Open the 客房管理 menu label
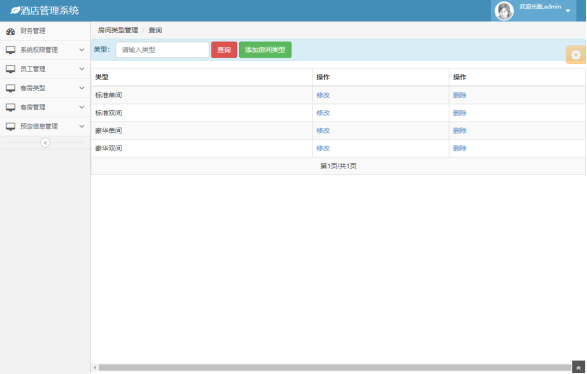The width and height of the screenshot is (587, 374). click(x=33, y=107)
